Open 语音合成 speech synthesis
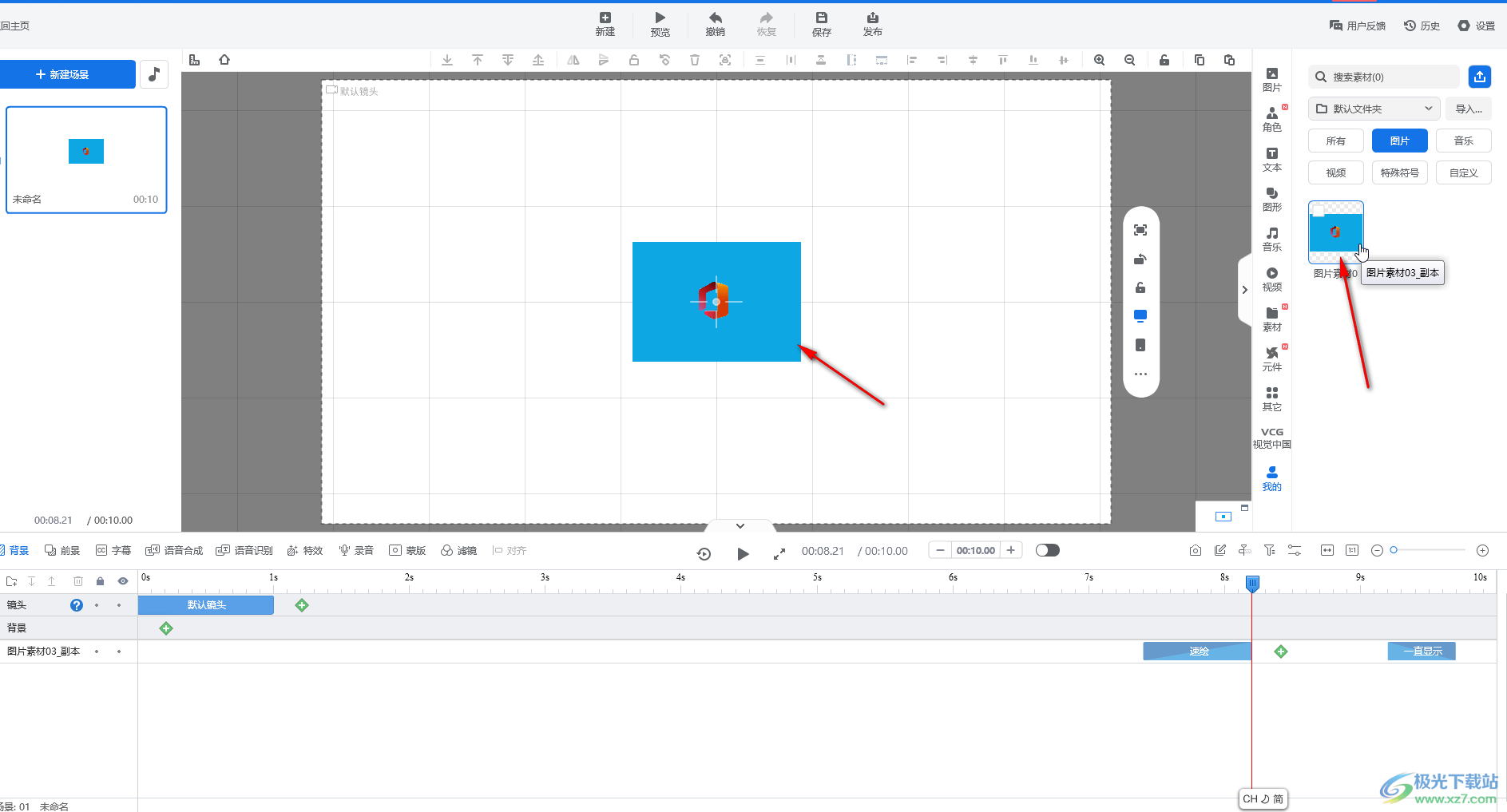Image resolution: width=1507 pixels, height=812 pixels. pos(174,550)
